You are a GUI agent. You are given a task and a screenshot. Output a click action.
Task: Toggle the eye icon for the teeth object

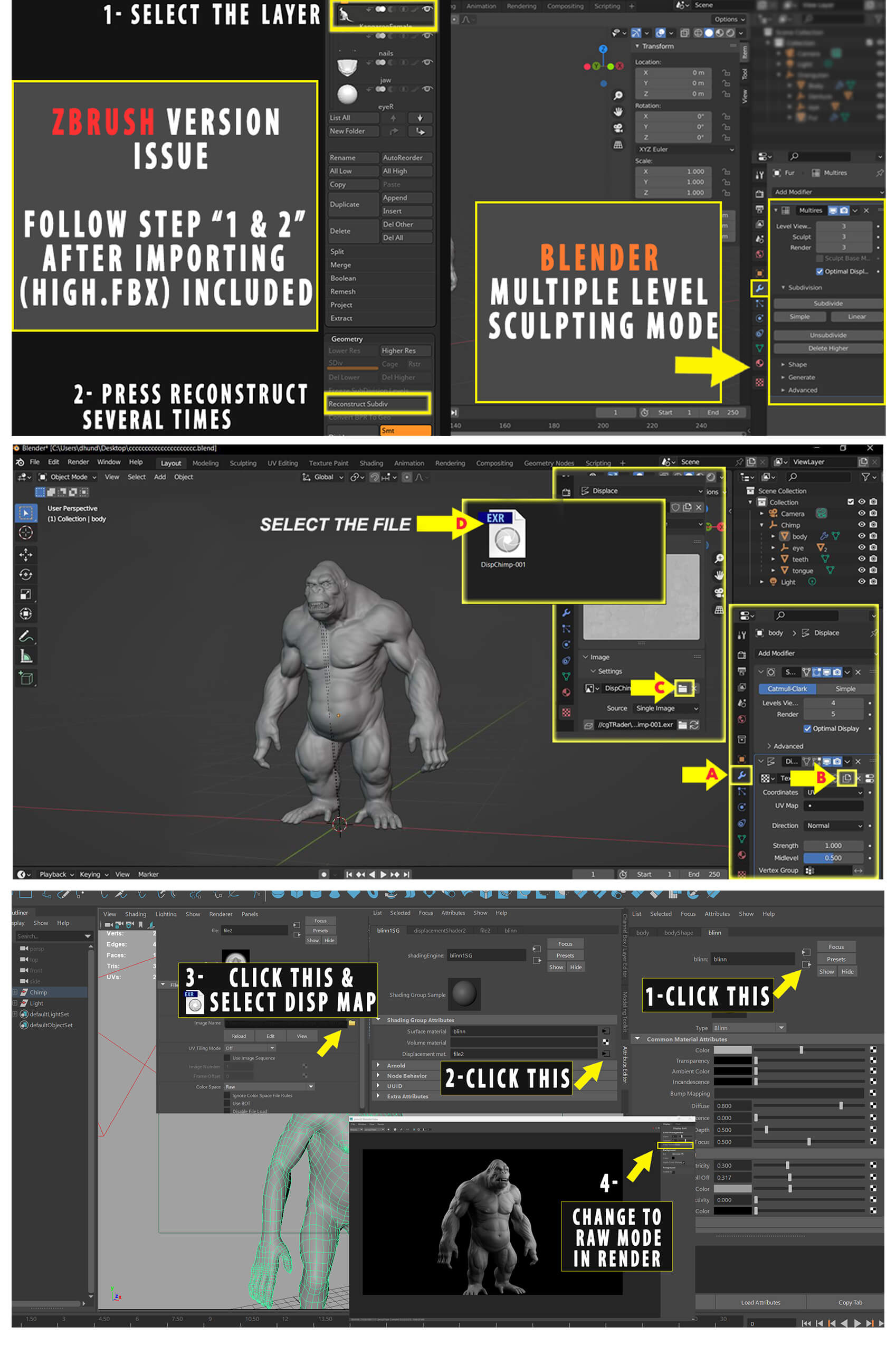pos(861,559)
